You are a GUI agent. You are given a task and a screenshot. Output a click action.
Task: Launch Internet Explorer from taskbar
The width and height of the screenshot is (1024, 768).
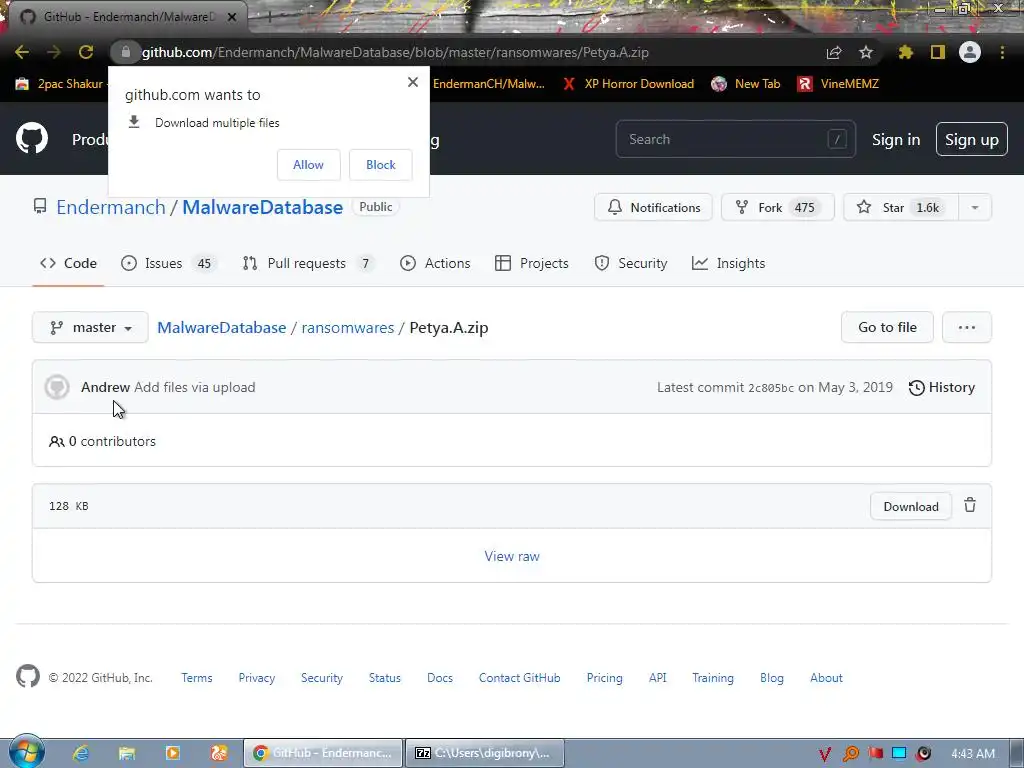[x=81, y=753]
